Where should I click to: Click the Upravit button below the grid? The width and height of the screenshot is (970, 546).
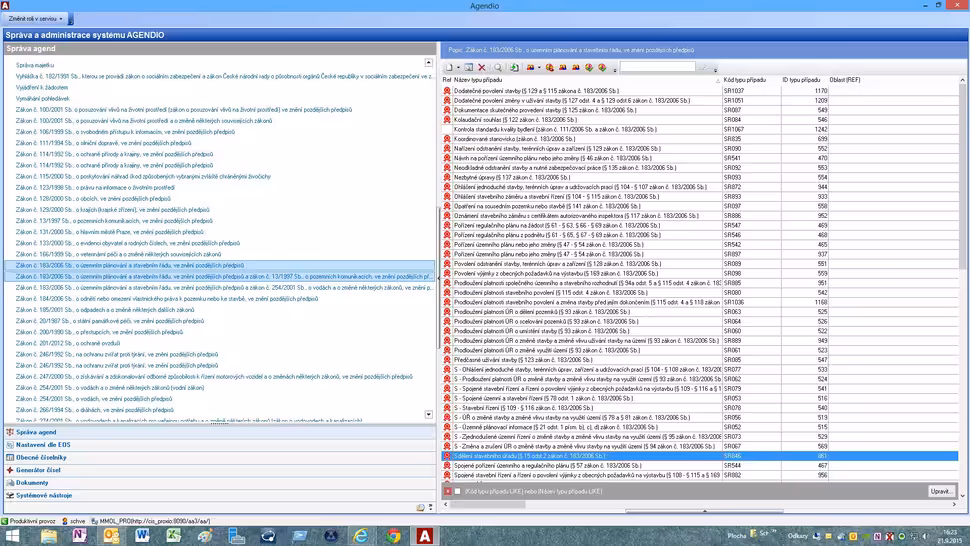pyautogui.click(x=941, y=491)
